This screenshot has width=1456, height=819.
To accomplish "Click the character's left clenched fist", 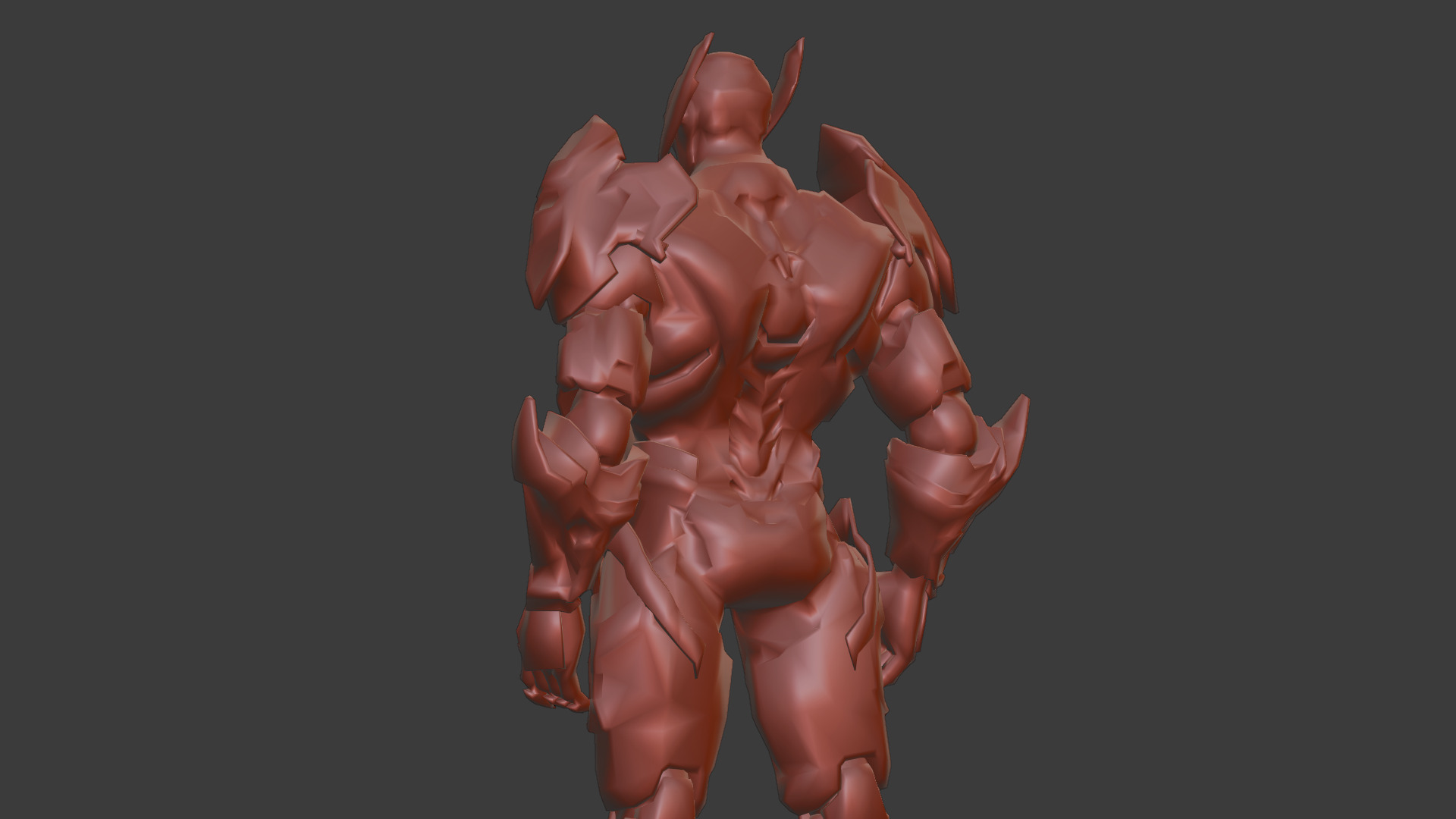I will point(551,658).
